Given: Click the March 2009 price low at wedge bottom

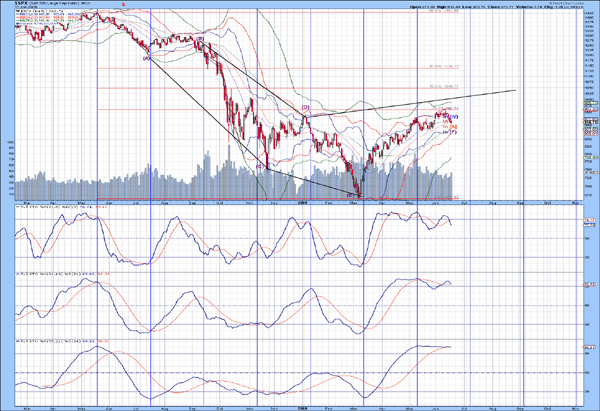Looking at the screenshot, I should coord(359,194).
